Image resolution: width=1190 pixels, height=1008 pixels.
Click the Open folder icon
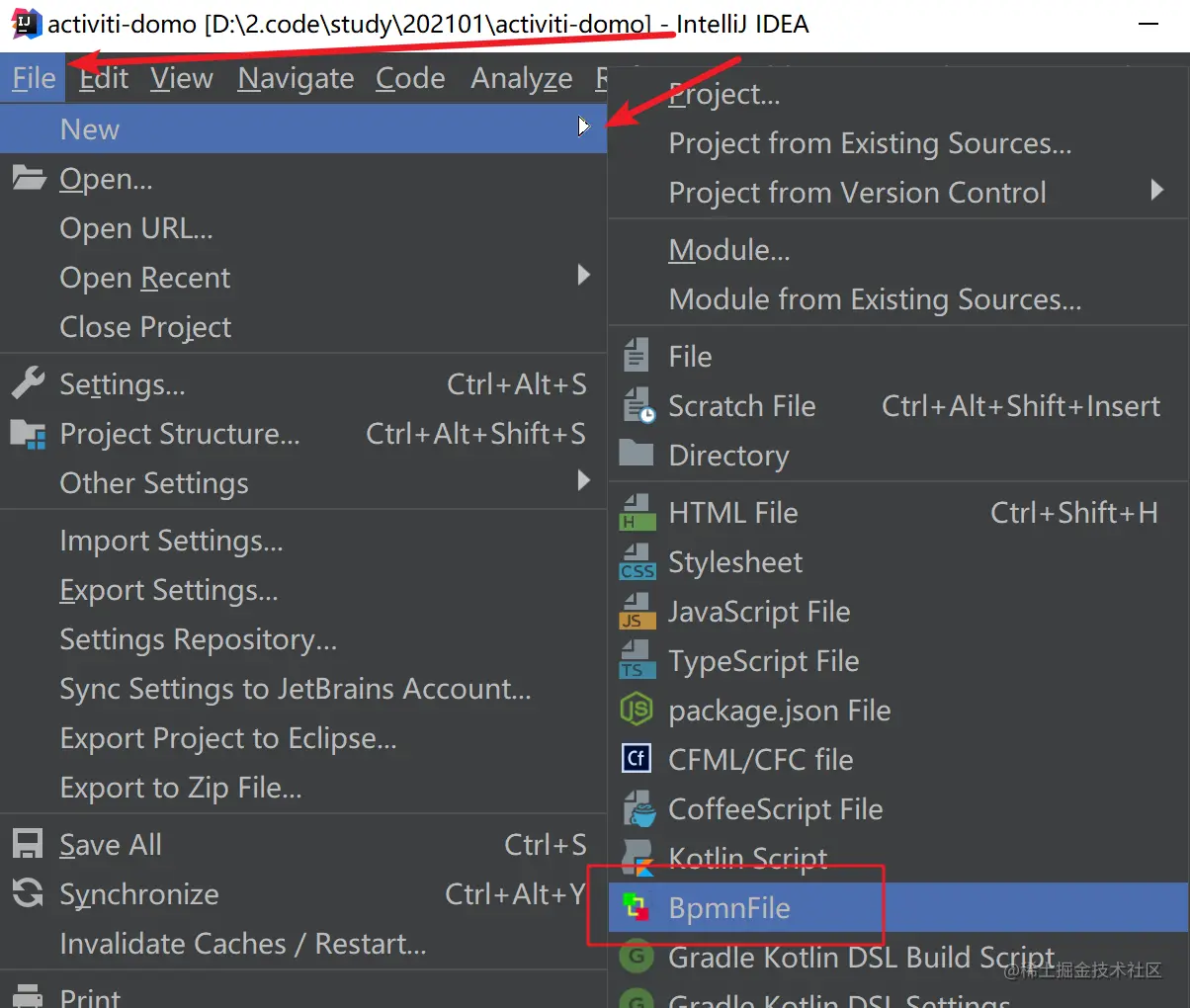[29, 178]
